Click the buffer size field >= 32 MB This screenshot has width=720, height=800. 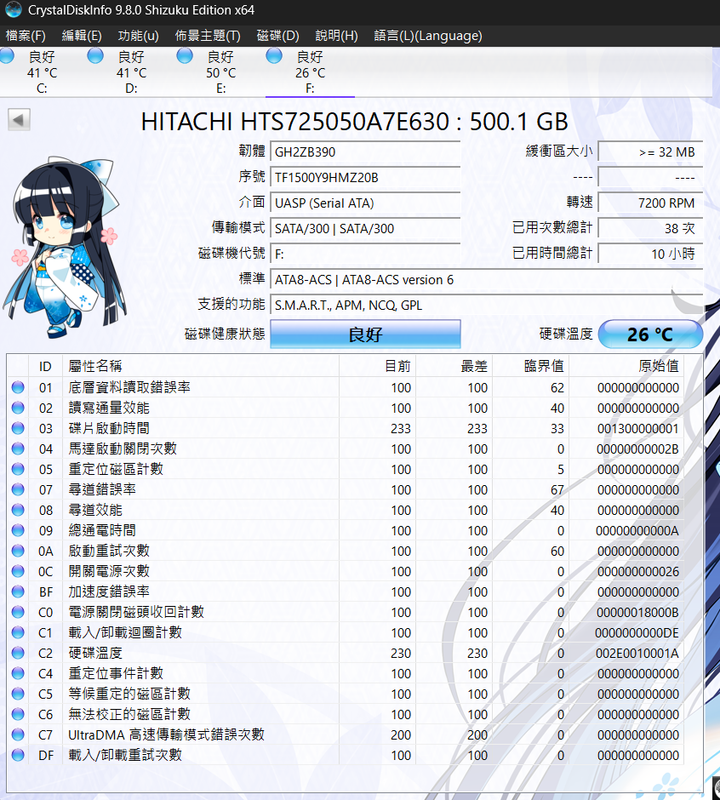point(650,152)
